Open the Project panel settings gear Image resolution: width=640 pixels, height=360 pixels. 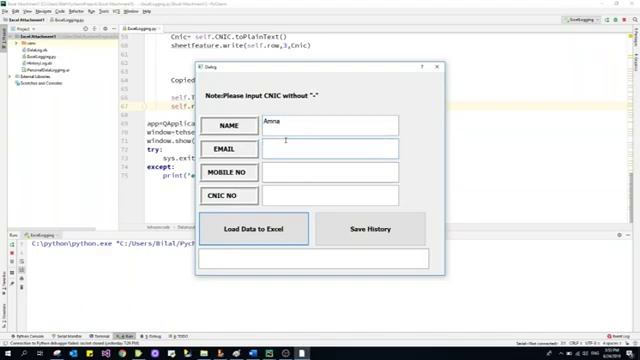coord(105,29)
